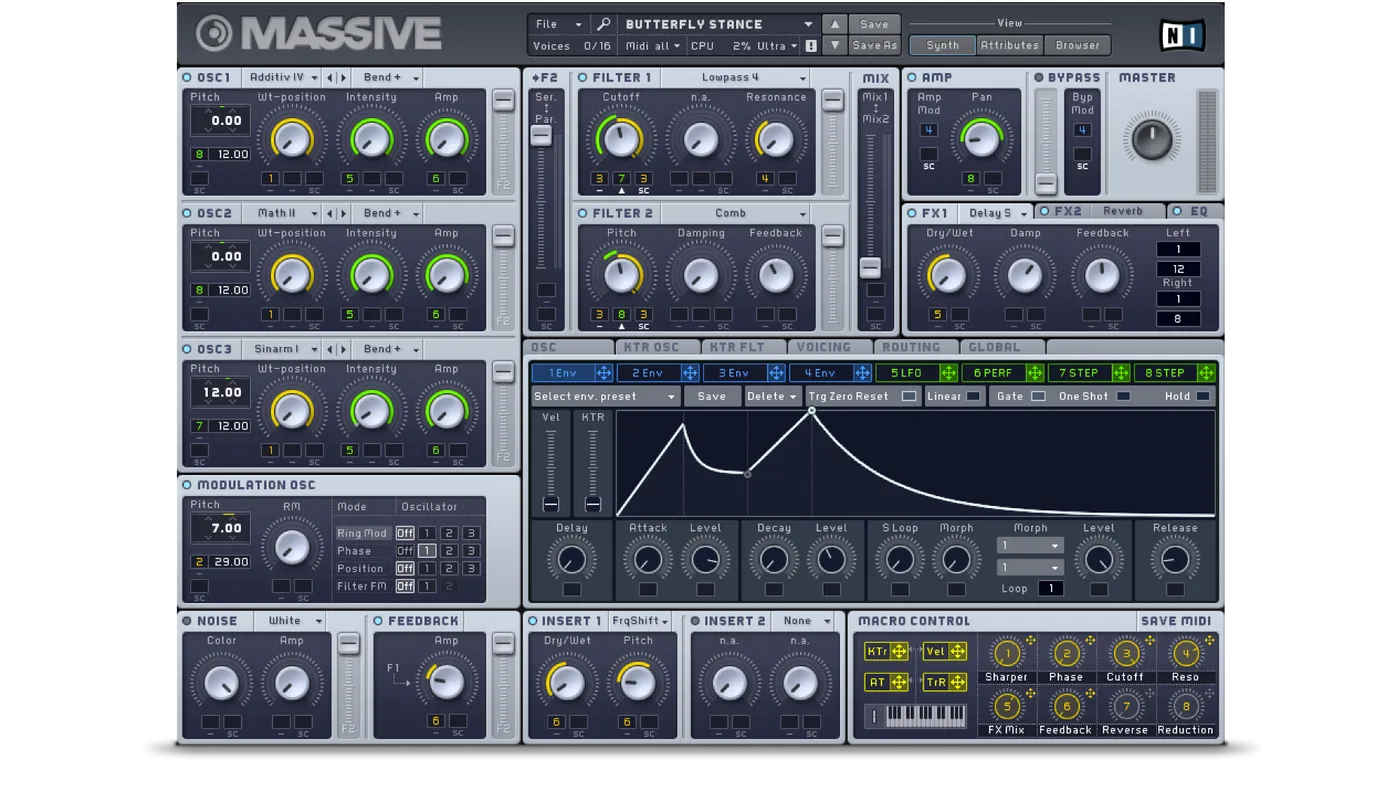Switch to the KTR OSC tab
This screenshot has width=1400, height=798.
657,347
